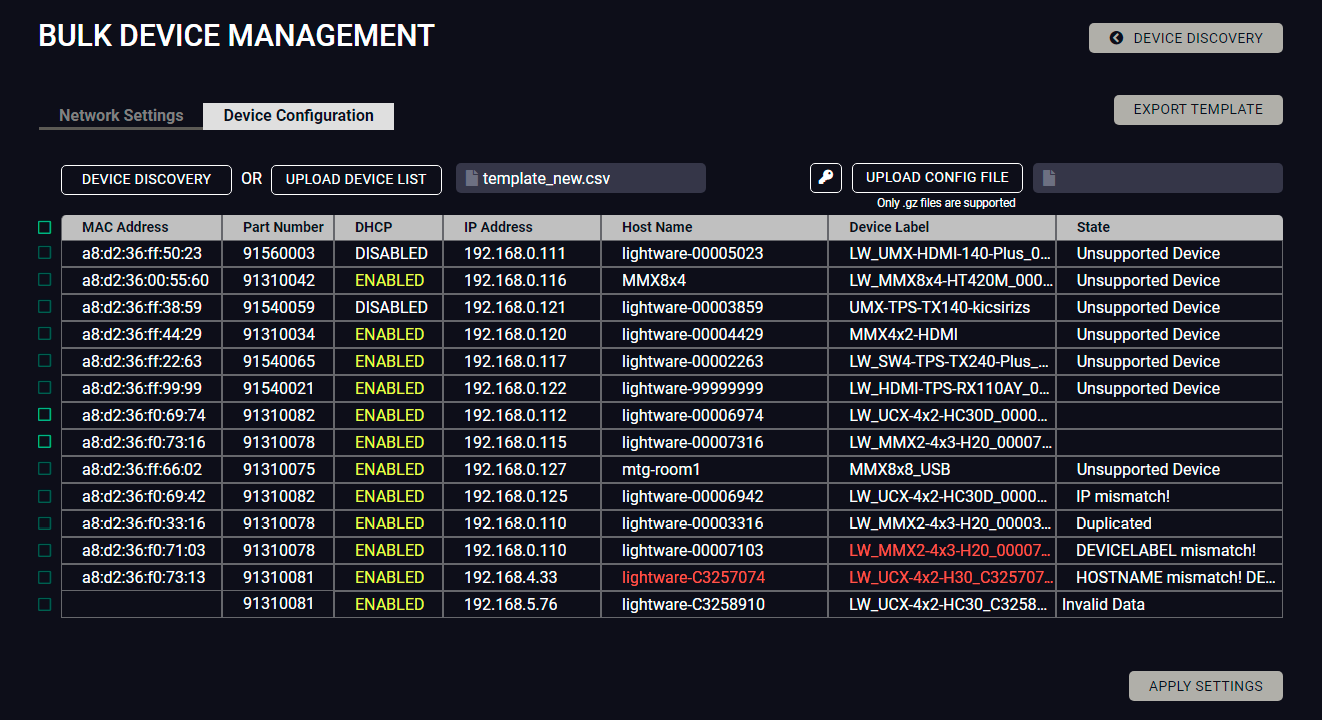1322x721 pixels.
Task: Click the key icon button
Action: pyautogui.click(x=825, y=178)
